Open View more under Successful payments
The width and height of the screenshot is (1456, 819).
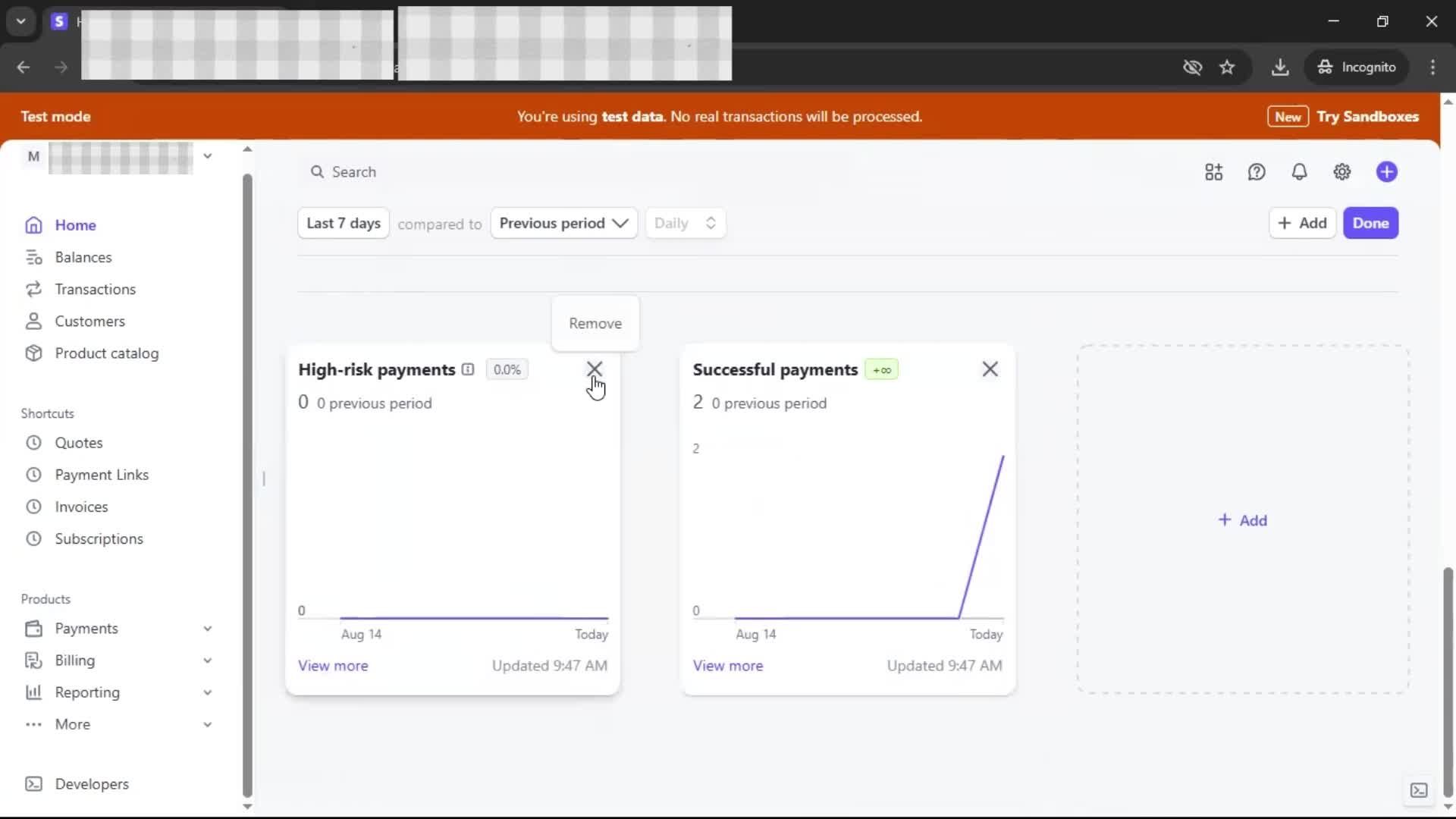[x=727, y=666]
